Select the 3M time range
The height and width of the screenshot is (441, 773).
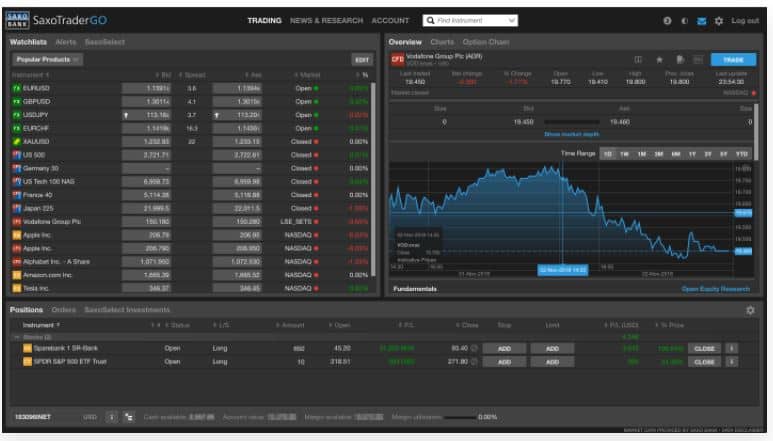pos(658,154)
